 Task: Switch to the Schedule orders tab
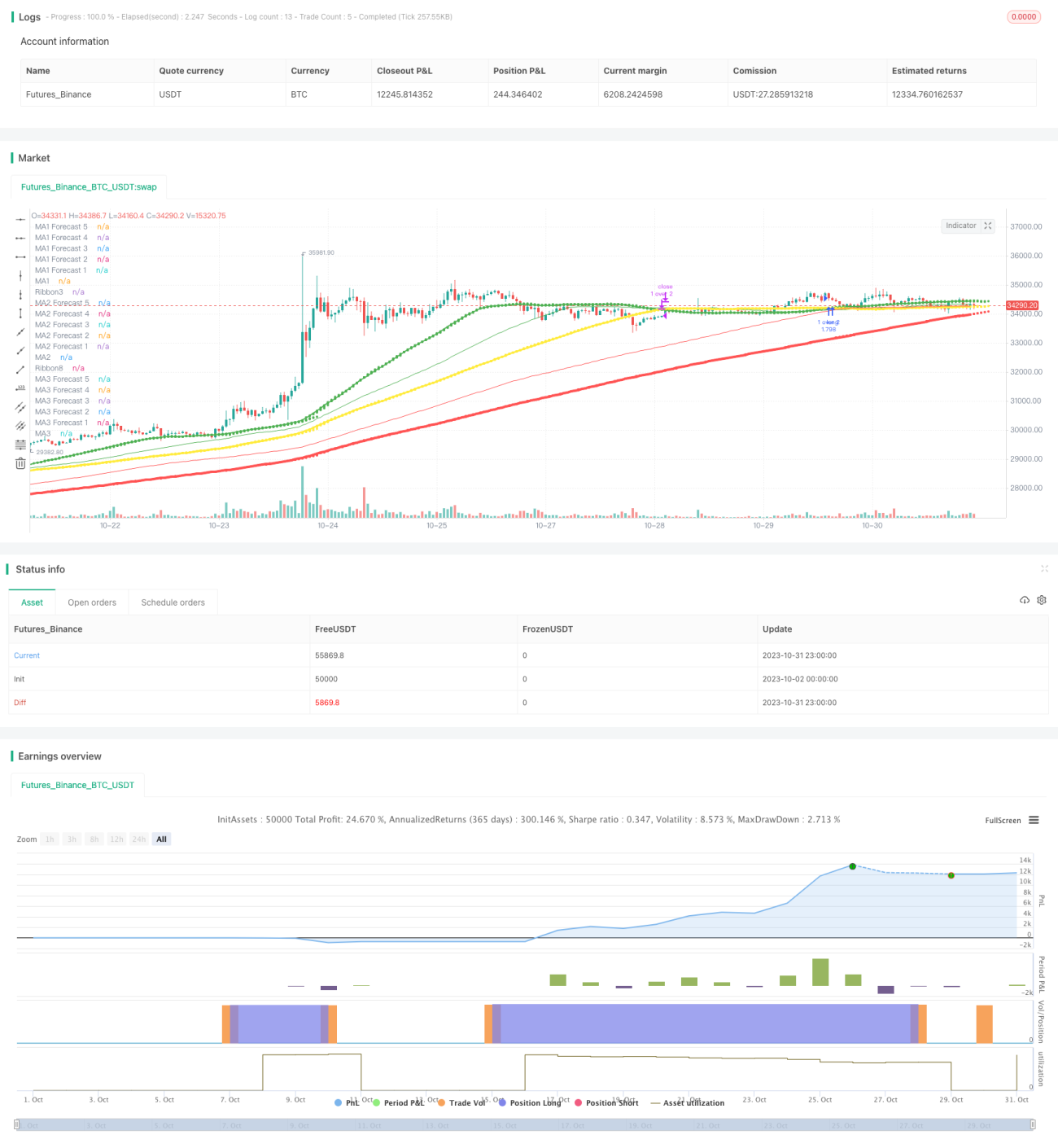[173, 602]
